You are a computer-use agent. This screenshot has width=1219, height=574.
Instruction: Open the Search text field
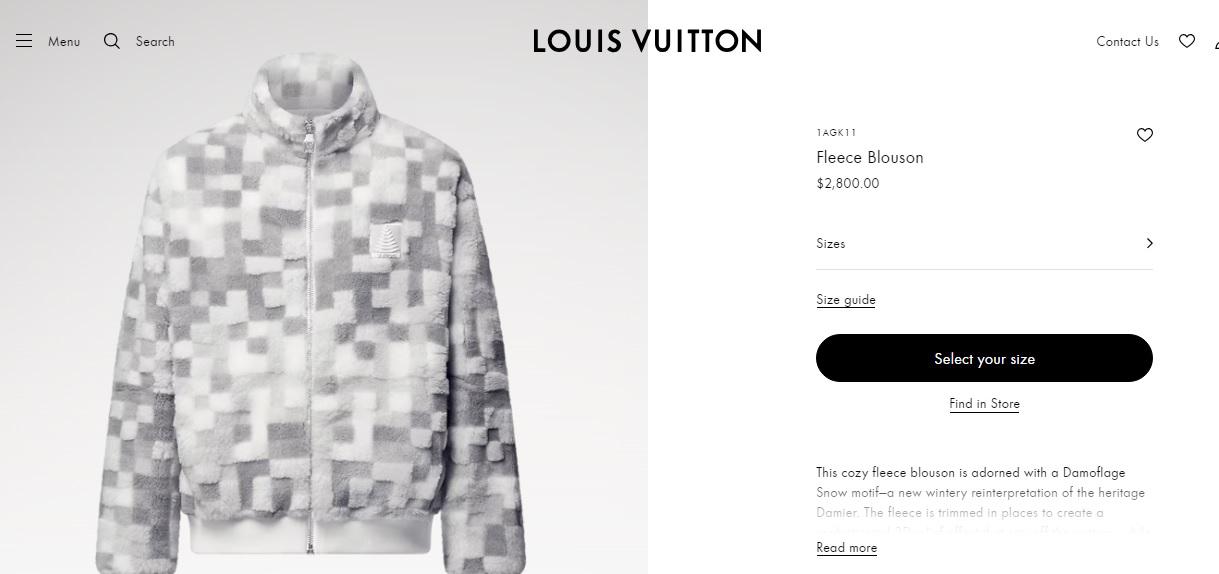point(155,41)
